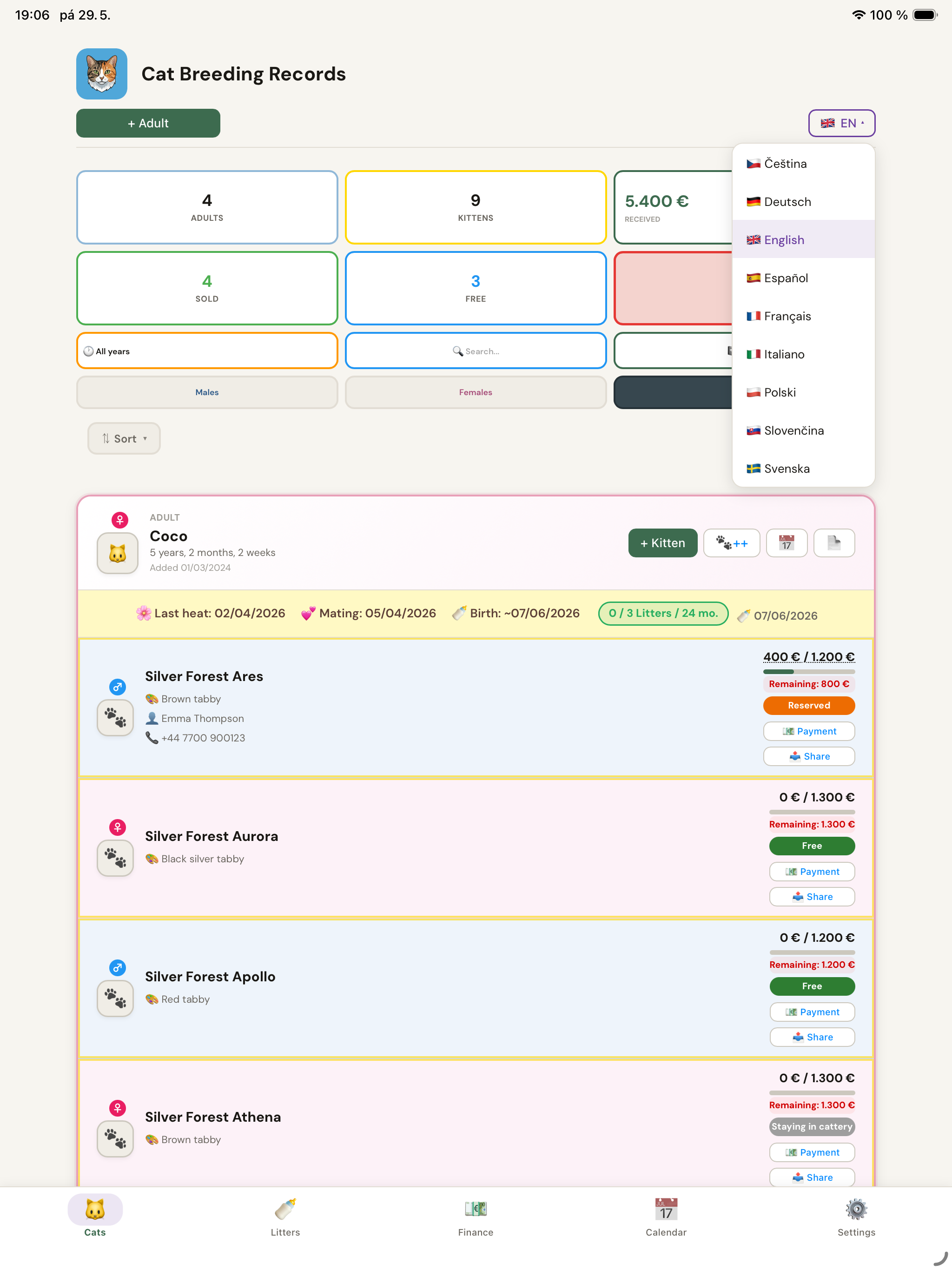Screen dimensions: 952x1270
Task: Switch to the Litters tab
Action: coord(285,1216)
